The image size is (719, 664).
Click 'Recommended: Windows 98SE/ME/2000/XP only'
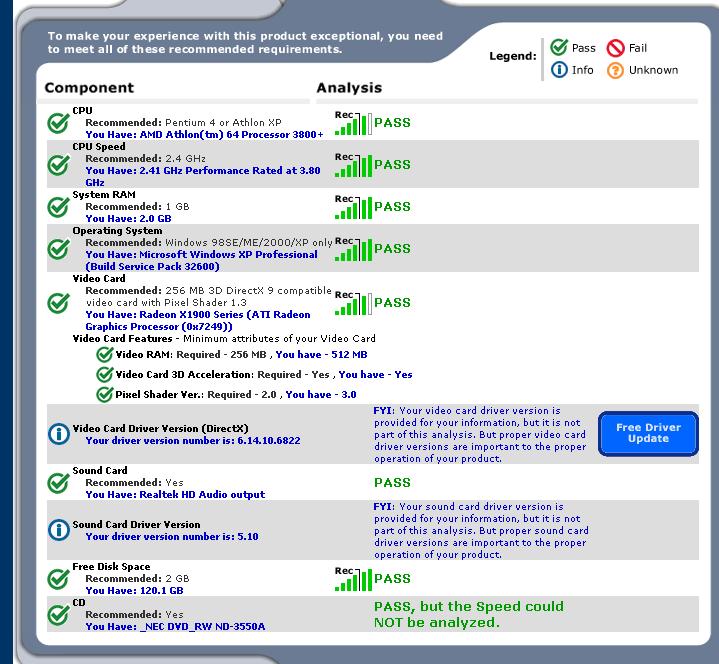[x=209, y=243]
